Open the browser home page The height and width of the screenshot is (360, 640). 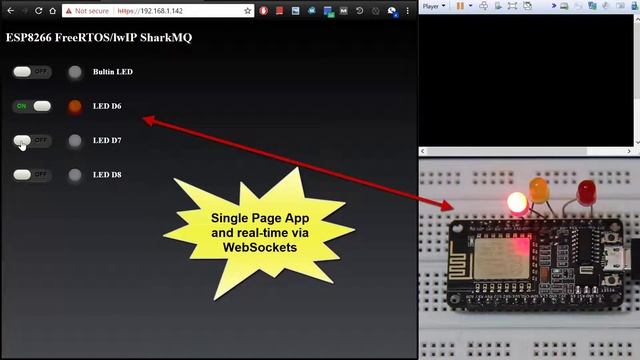[x=53, y=11]
